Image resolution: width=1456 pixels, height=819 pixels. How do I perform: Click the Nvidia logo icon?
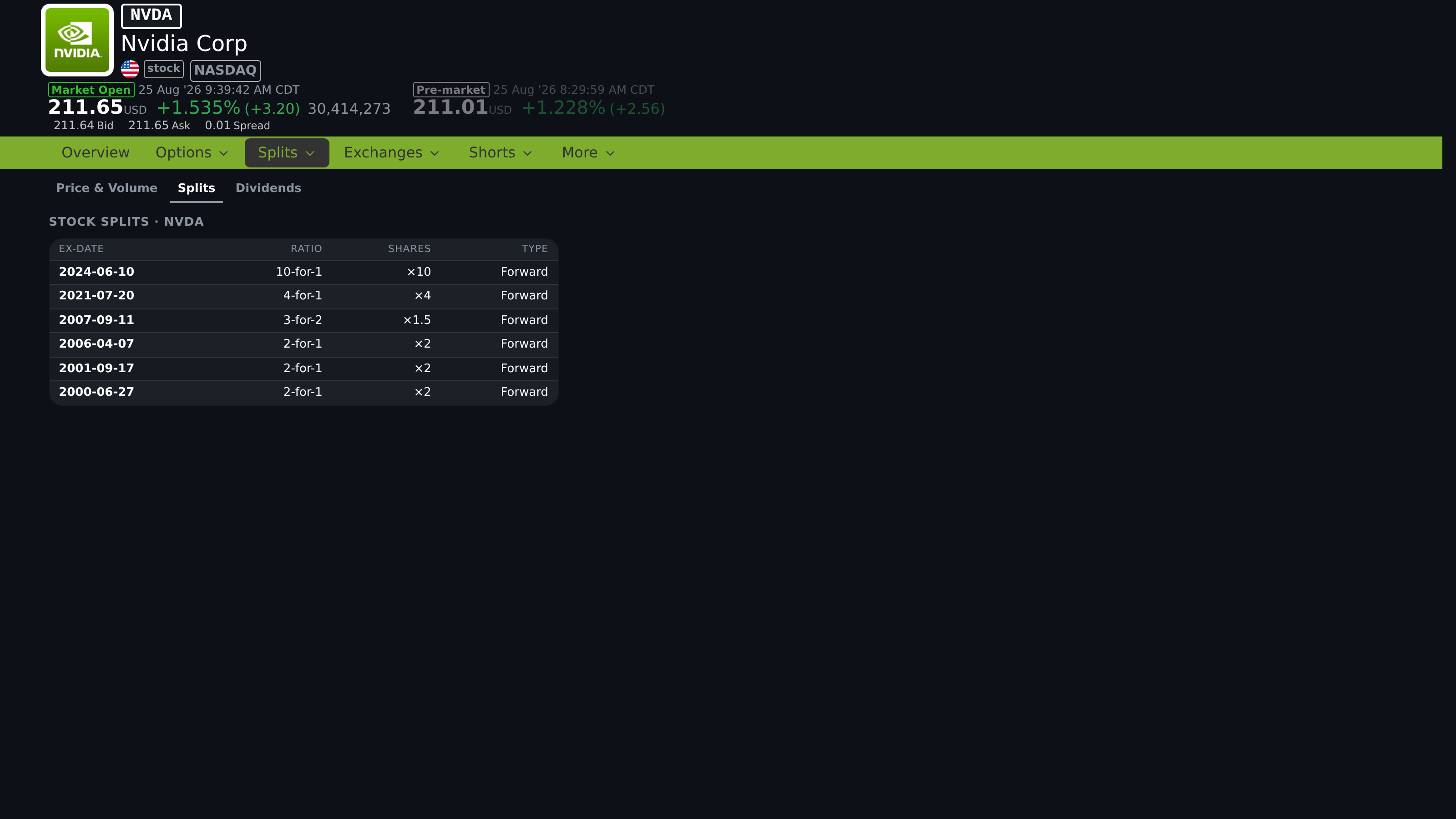coord(77,40)
